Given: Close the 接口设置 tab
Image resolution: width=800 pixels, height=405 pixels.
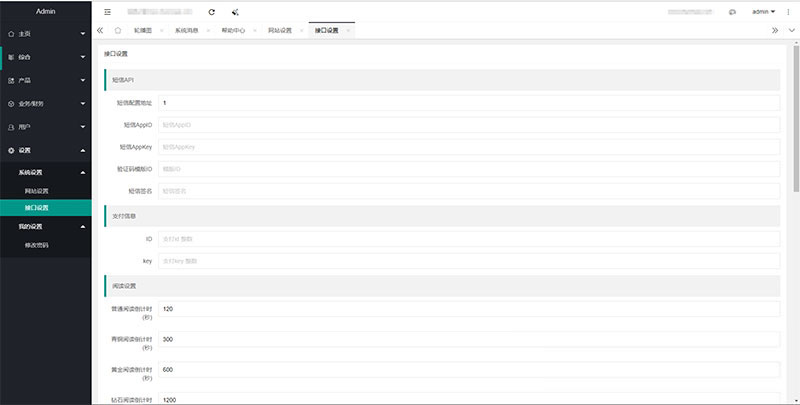Looking at the screenshot, I should 348,30.
